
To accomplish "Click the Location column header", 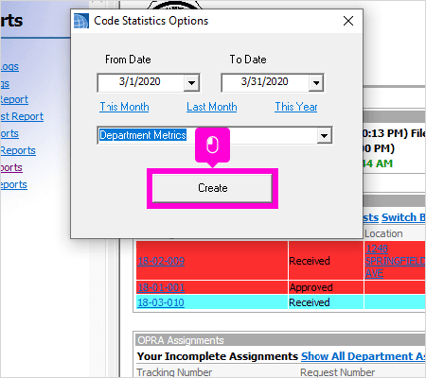I will [x=384, y=233].
